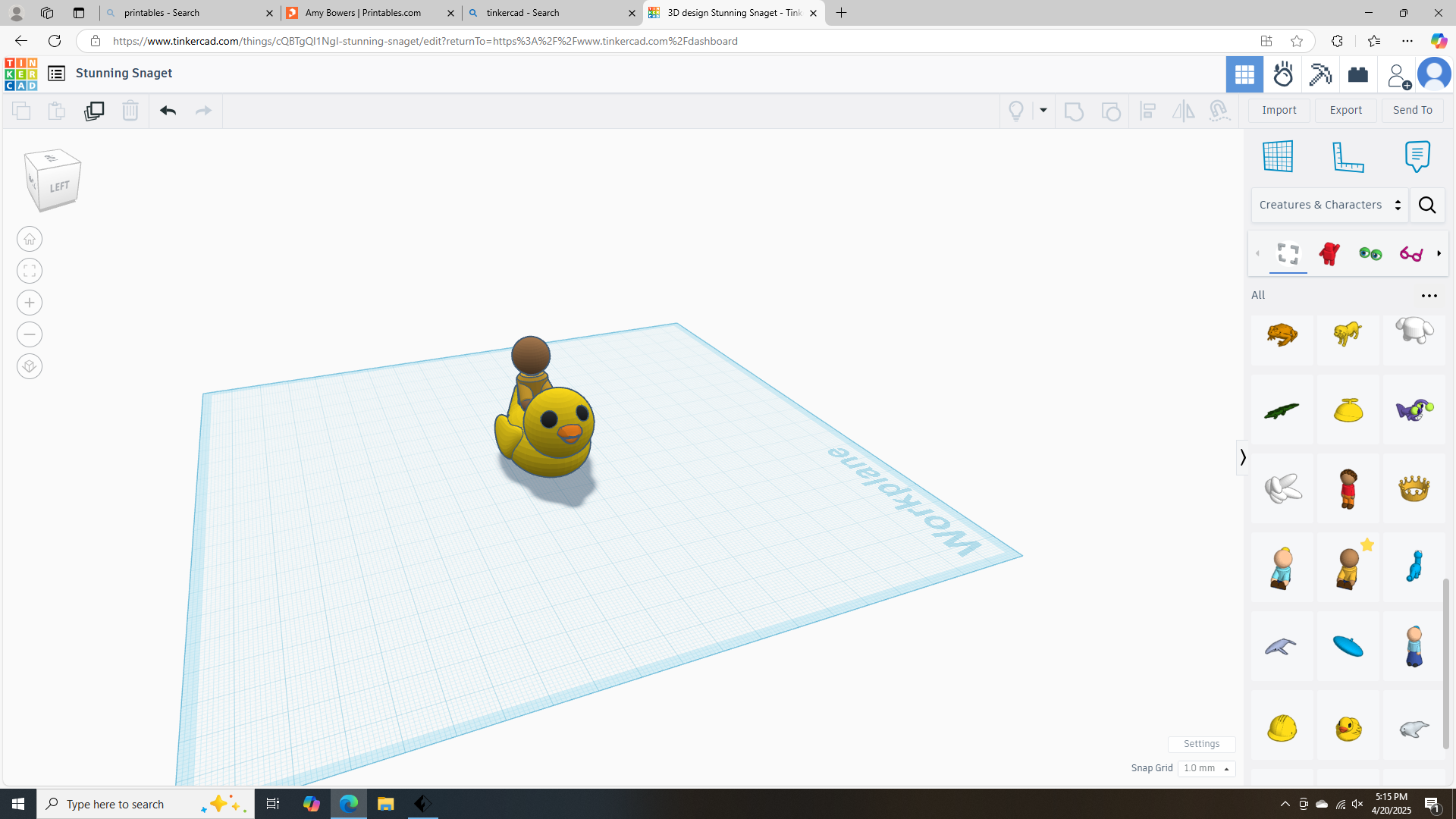This screenshot has width=1456, height=819.
Task: Click the Paste toolbar icon
Action: [57, 111]
